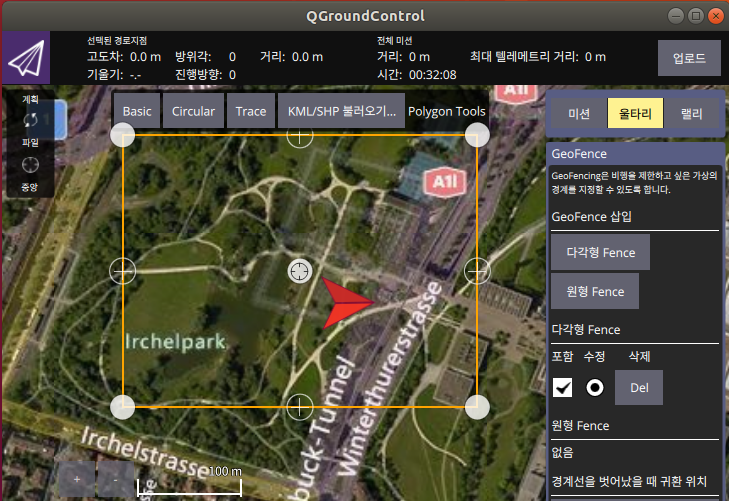Select top-left polygon vertex handle
Screen dimensions: 729x501
(123, 135)
